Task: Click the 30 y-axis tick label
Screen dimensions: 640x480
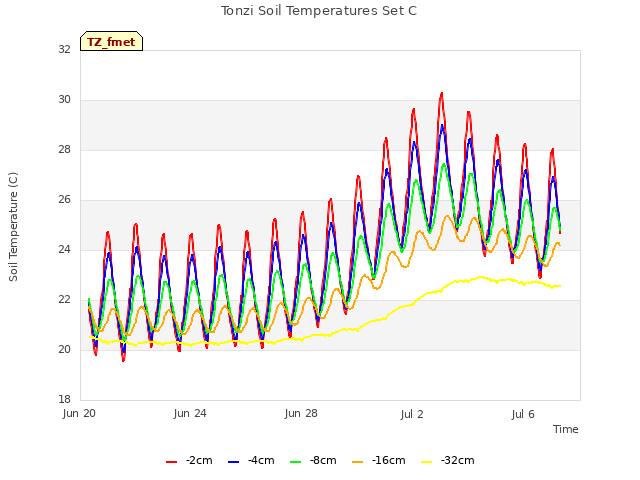Action: click(x=64, y=99)
